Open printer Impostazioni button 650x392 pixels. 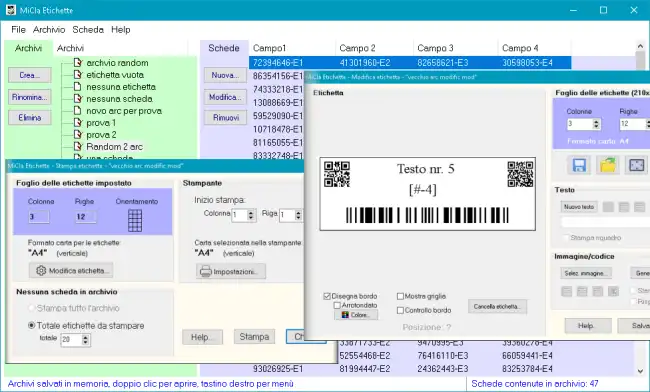click(230, 271)
